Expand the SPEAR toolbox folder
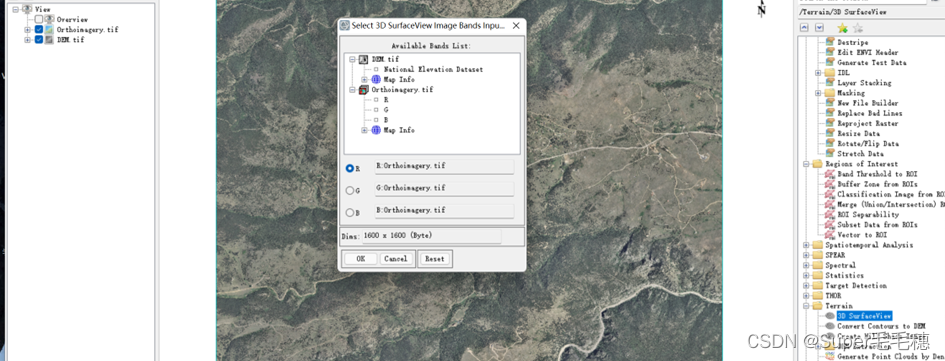 (806, 255)
